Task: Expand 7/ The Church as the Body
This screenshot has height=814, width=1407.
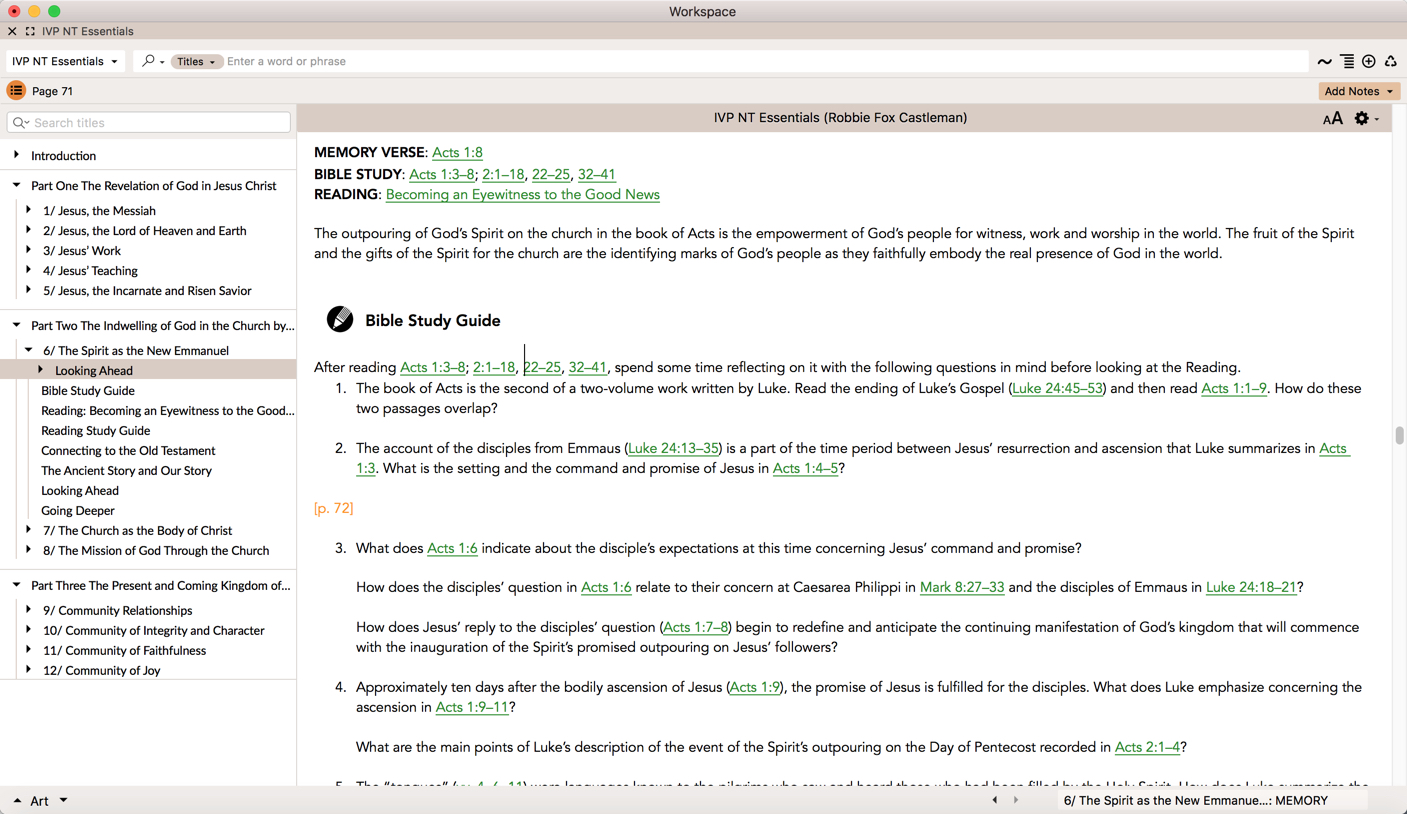Action: 29,530
